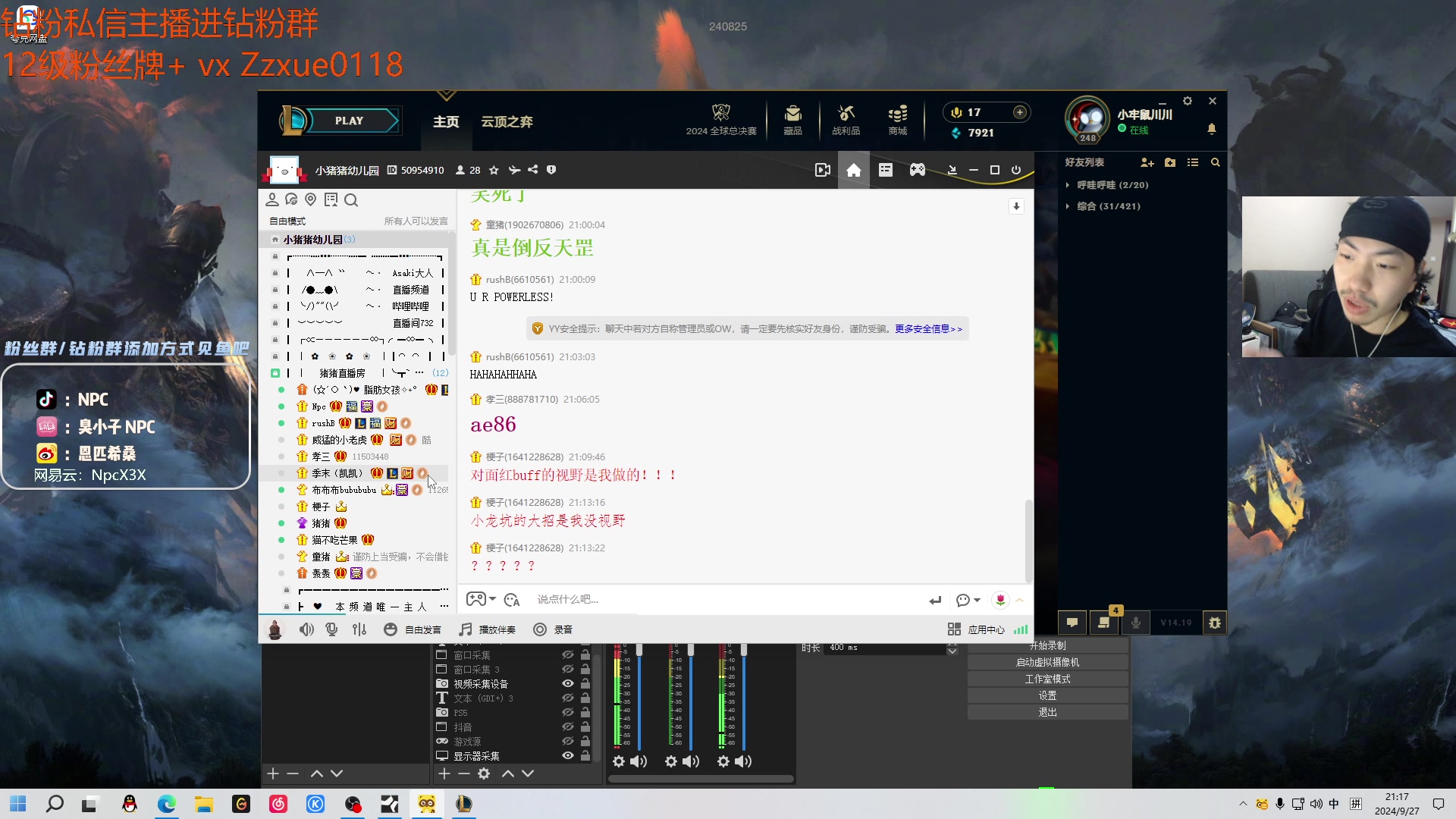
Task: Toggle lock on 视频采集设备 source
Action: point(585,683)
